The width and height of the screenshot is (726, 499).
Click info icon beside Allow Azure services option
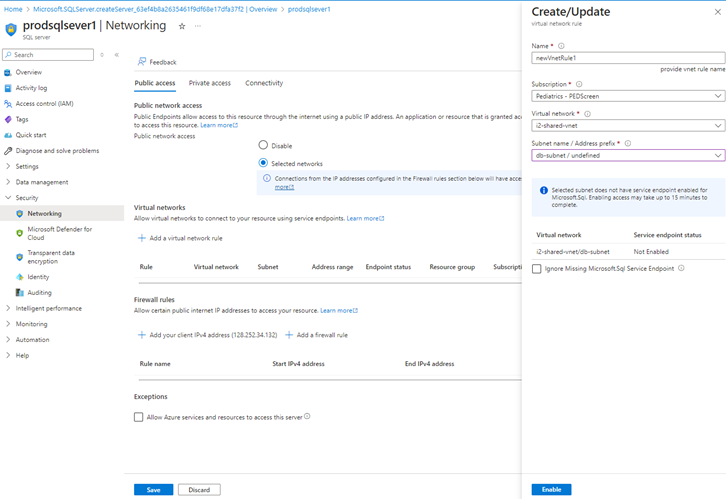point(307,416)
